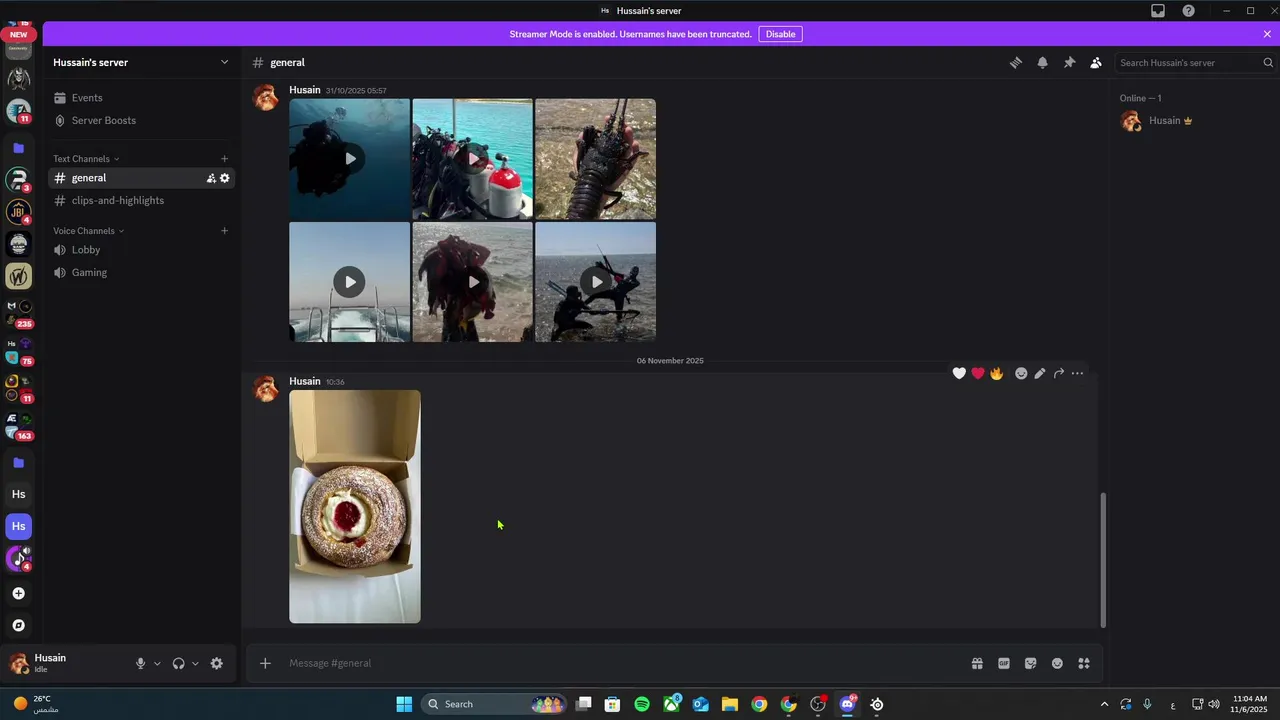The width and height of the screenshot is (1280, 720).
Task: Open the sticker picker
Action: (x=1030, y=663)
